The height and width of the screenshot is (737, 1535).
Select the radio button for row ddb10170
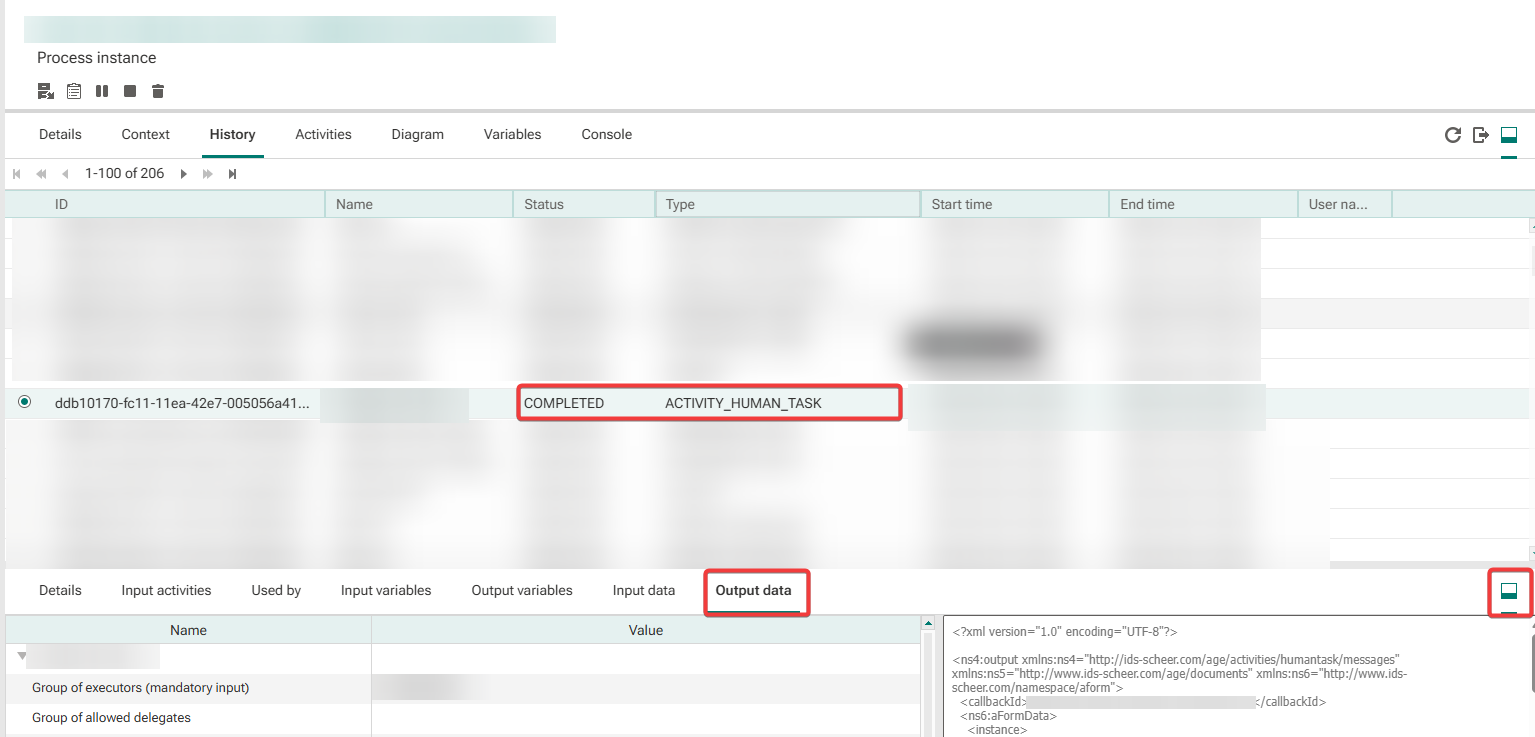coord(25,402)
